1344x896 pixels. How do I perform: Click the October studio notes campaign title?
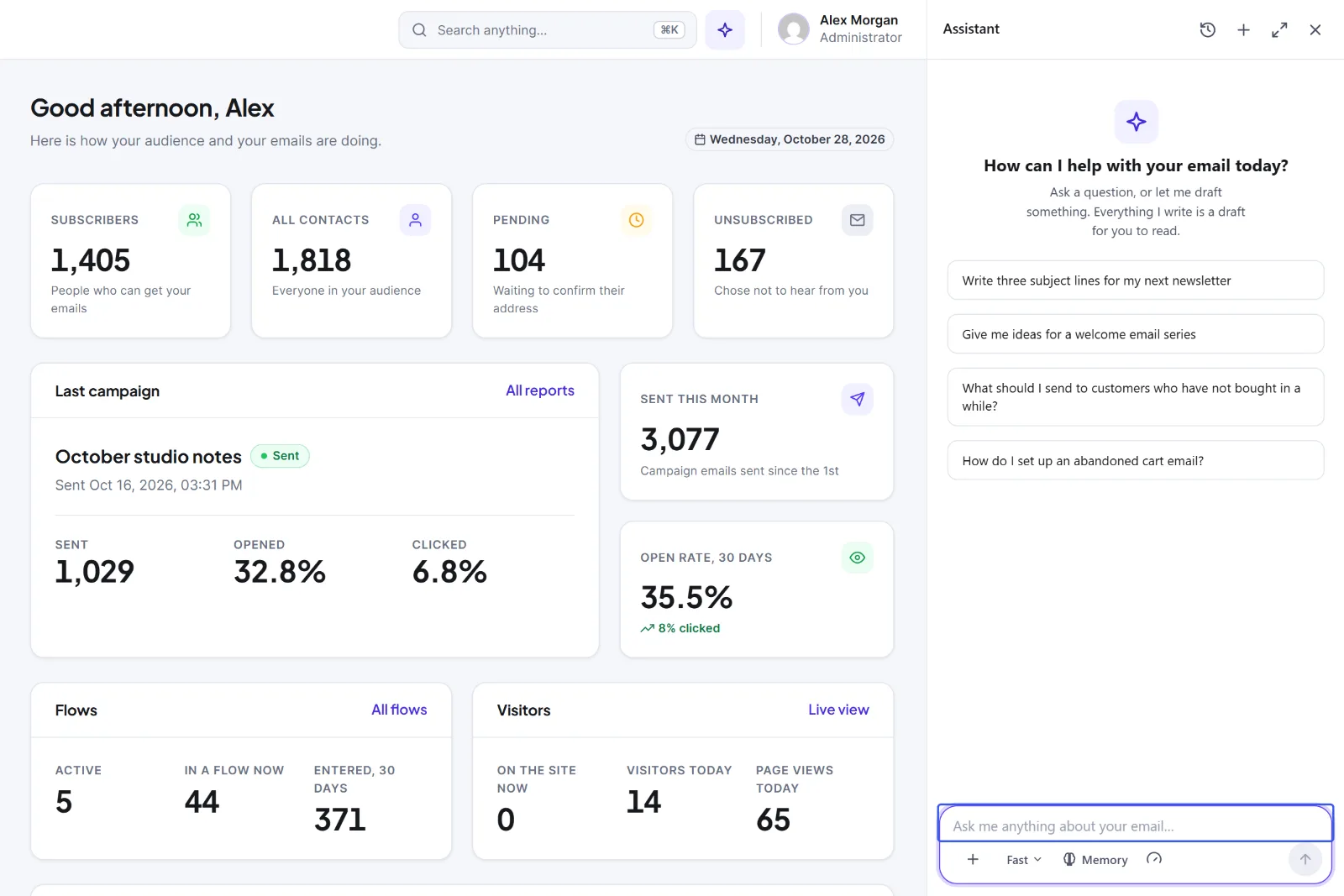coord(149,457)
